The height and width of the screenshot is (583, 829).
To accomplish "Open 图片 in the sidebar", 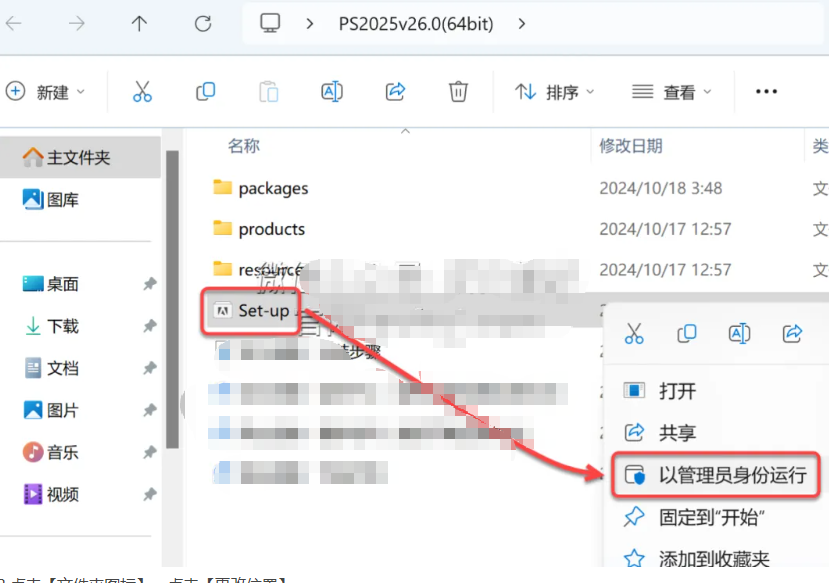I will pyautogui.click(x=51, y=410).
